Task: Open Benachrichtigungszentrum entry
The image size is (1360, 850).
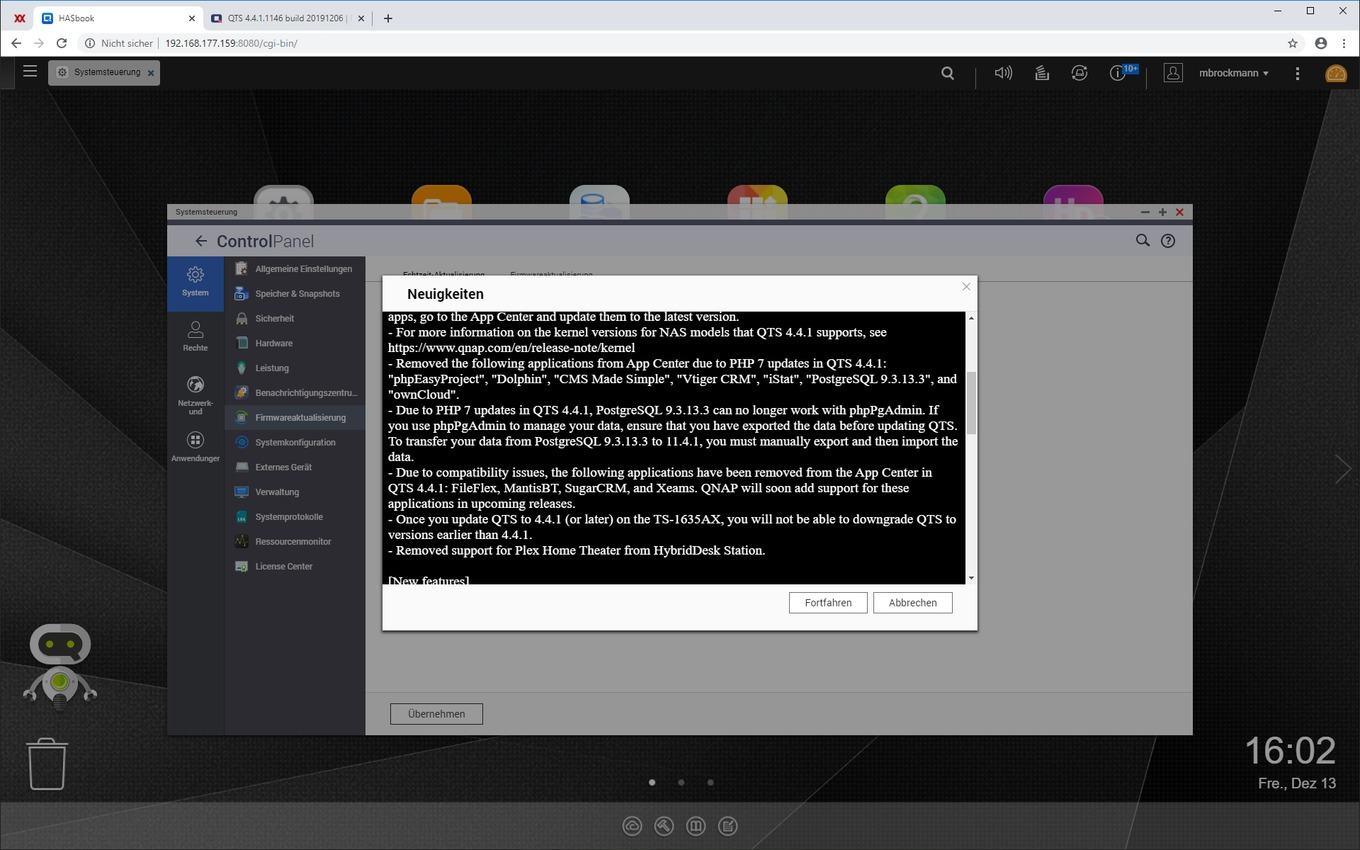Action: click(295, 393)
